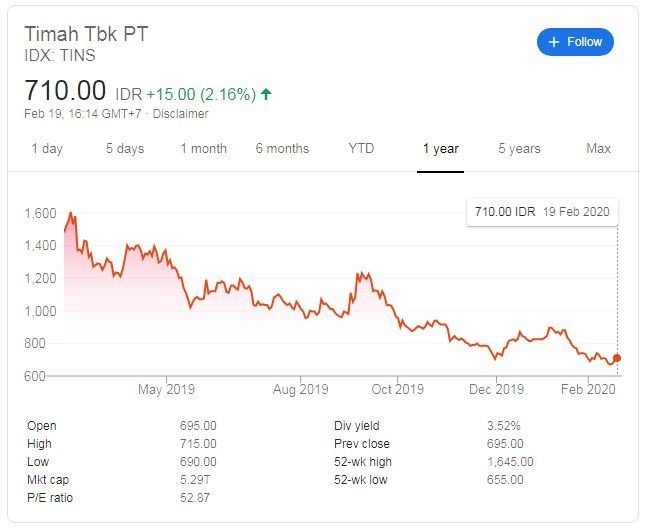The height and width of the screenshot is (529, 646).
Task: Click the Mkt cap value 5.29T
Action: [x=193, y=480]
